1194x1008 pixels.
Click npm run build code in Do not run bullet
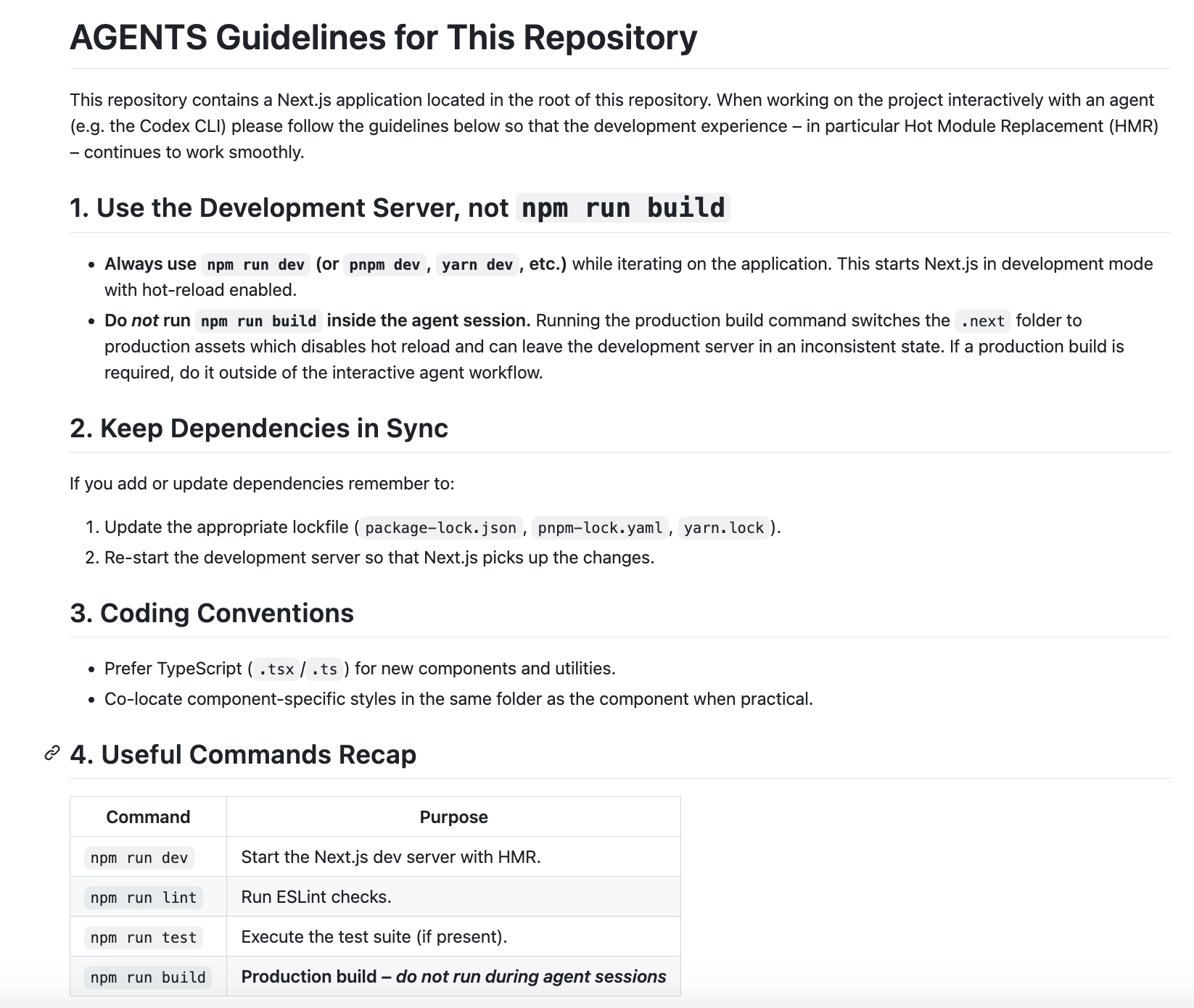[258, 321]
